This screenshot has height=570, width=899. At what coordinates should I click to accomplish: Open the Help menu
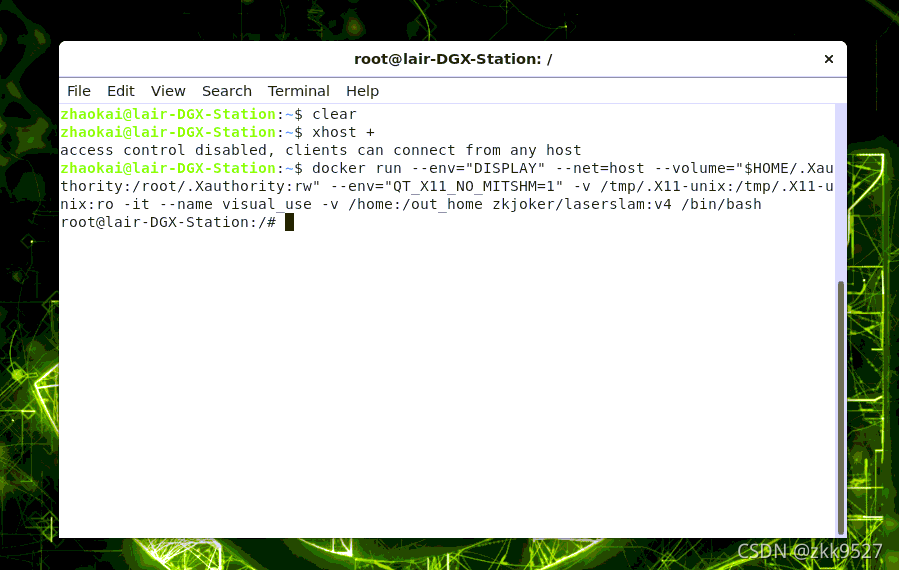point(362,91)
